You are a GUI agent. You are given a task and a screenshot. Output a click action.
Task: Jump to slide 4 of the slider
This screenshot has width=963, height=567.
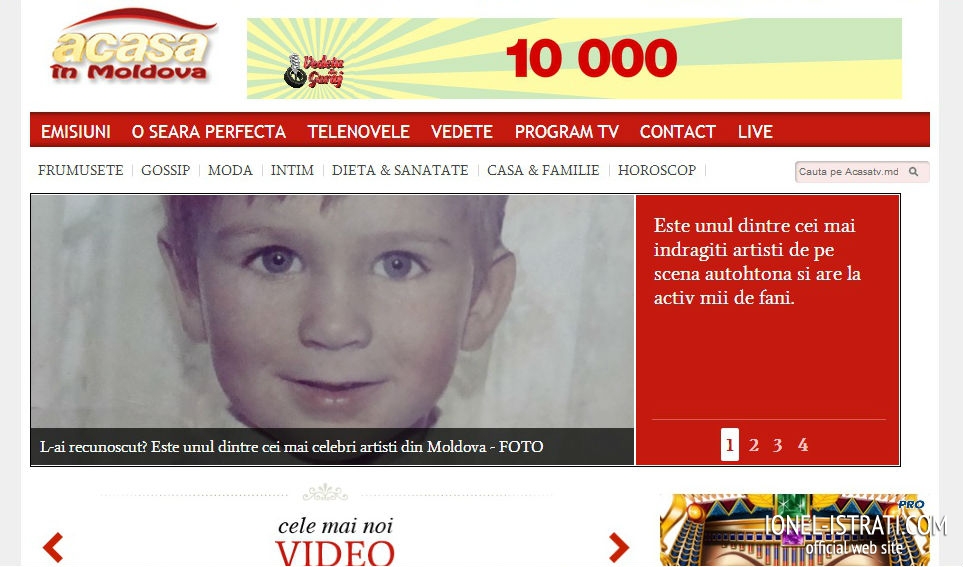[x=802, y=445]
